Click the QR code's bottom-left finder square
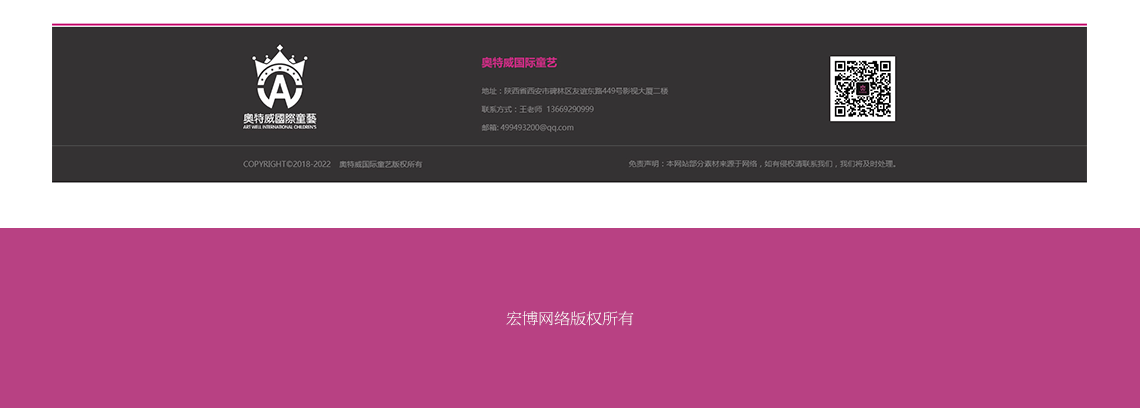Image resolution: width=1140 pixels, height=408 pixels. (x=841, y=110)
